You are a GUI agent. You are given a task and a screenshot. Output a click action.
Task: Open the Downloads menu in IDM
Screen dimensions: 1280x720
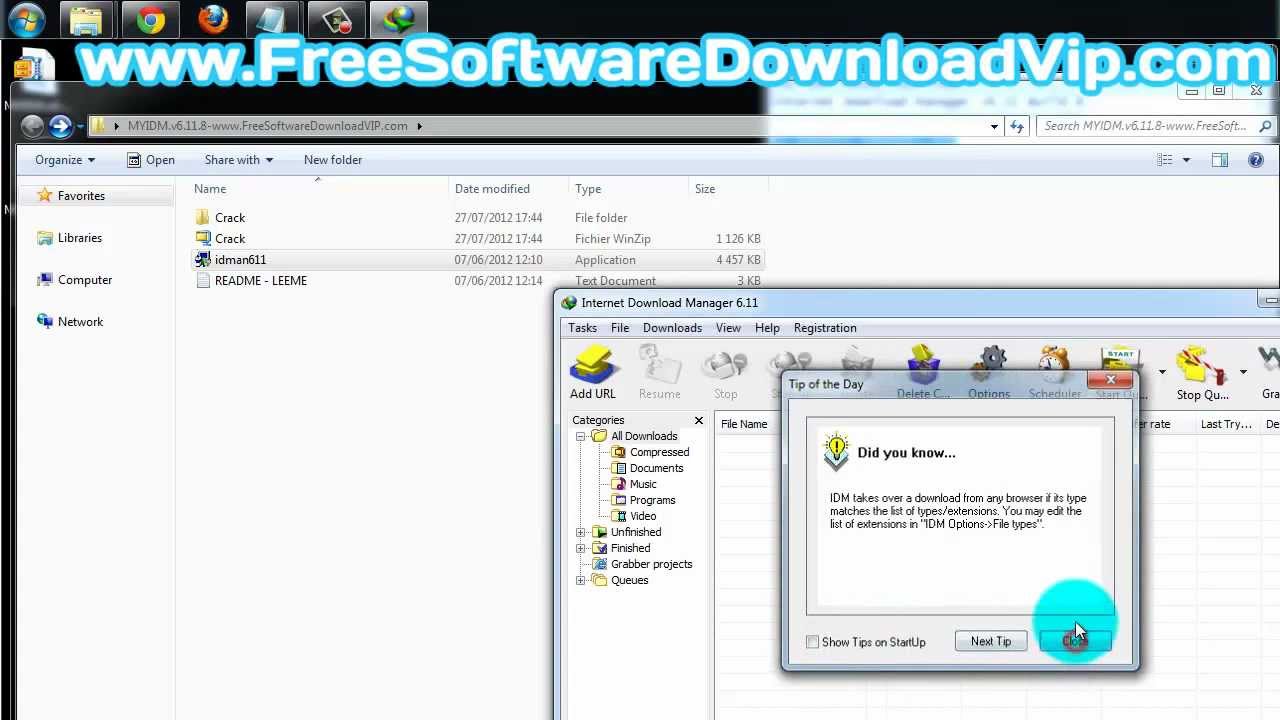coord(672,328)
